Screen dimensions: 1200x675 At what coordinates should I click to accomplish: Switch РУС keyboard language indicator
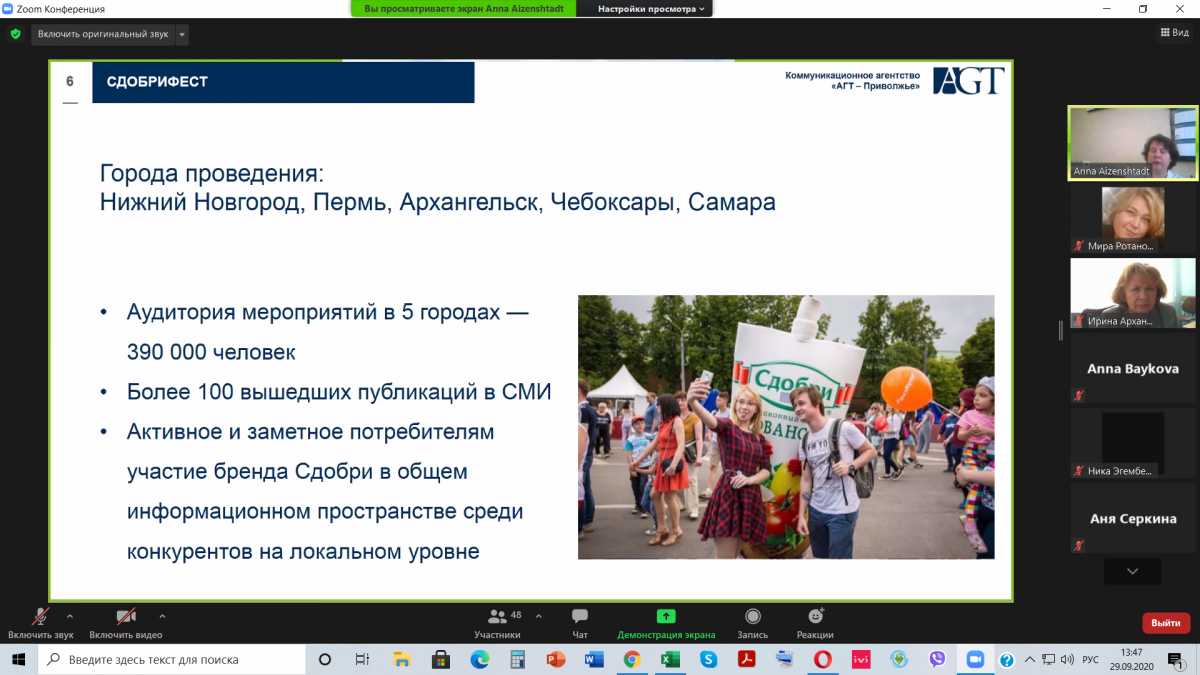coord(1091,660)
